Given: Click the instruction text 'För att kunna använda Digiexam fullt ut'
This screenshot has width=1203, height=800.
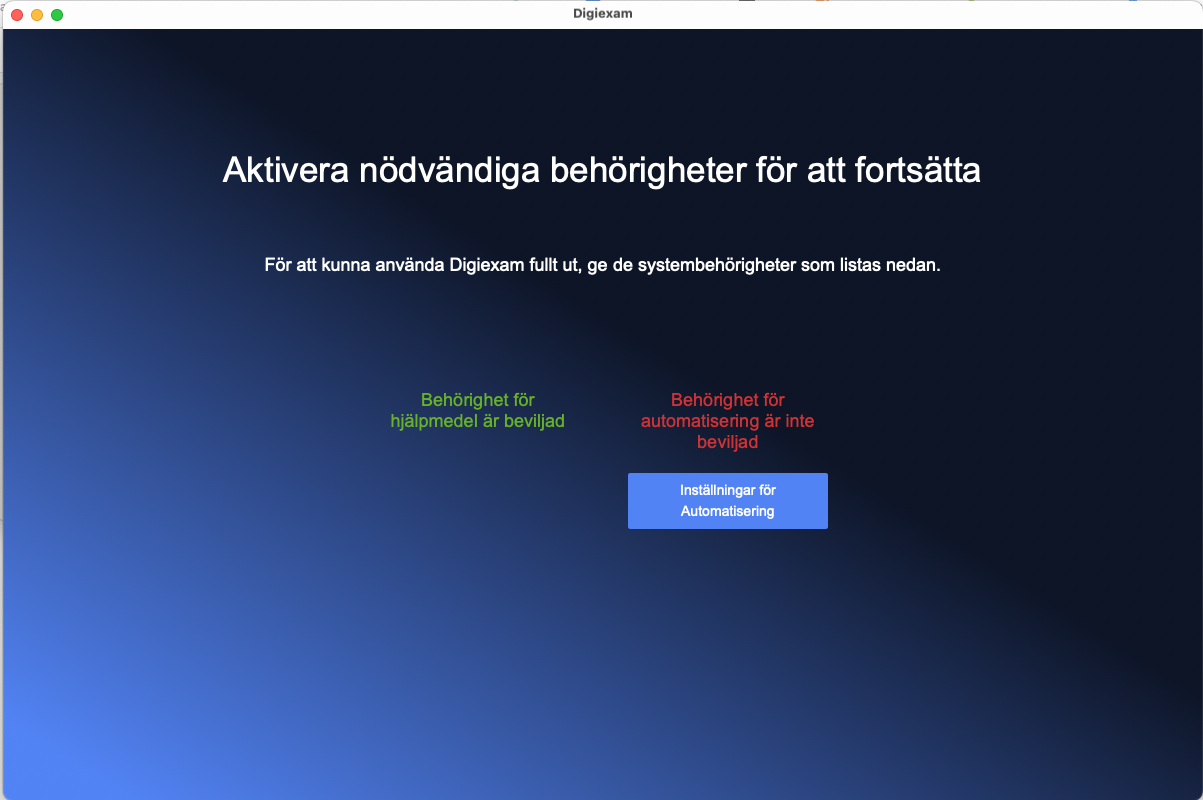Looking at the screenshot, I should [x=421, y=266].
